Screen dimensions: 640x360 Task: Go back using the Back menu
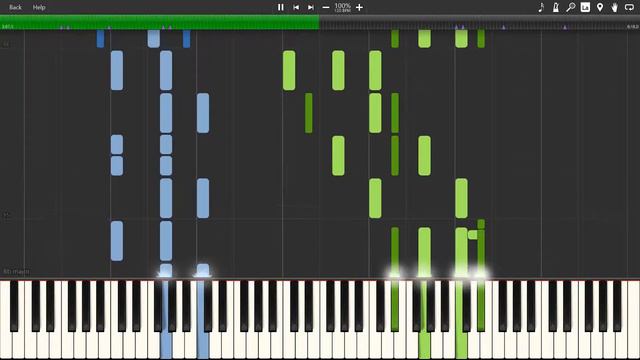[x=15, y=7]
